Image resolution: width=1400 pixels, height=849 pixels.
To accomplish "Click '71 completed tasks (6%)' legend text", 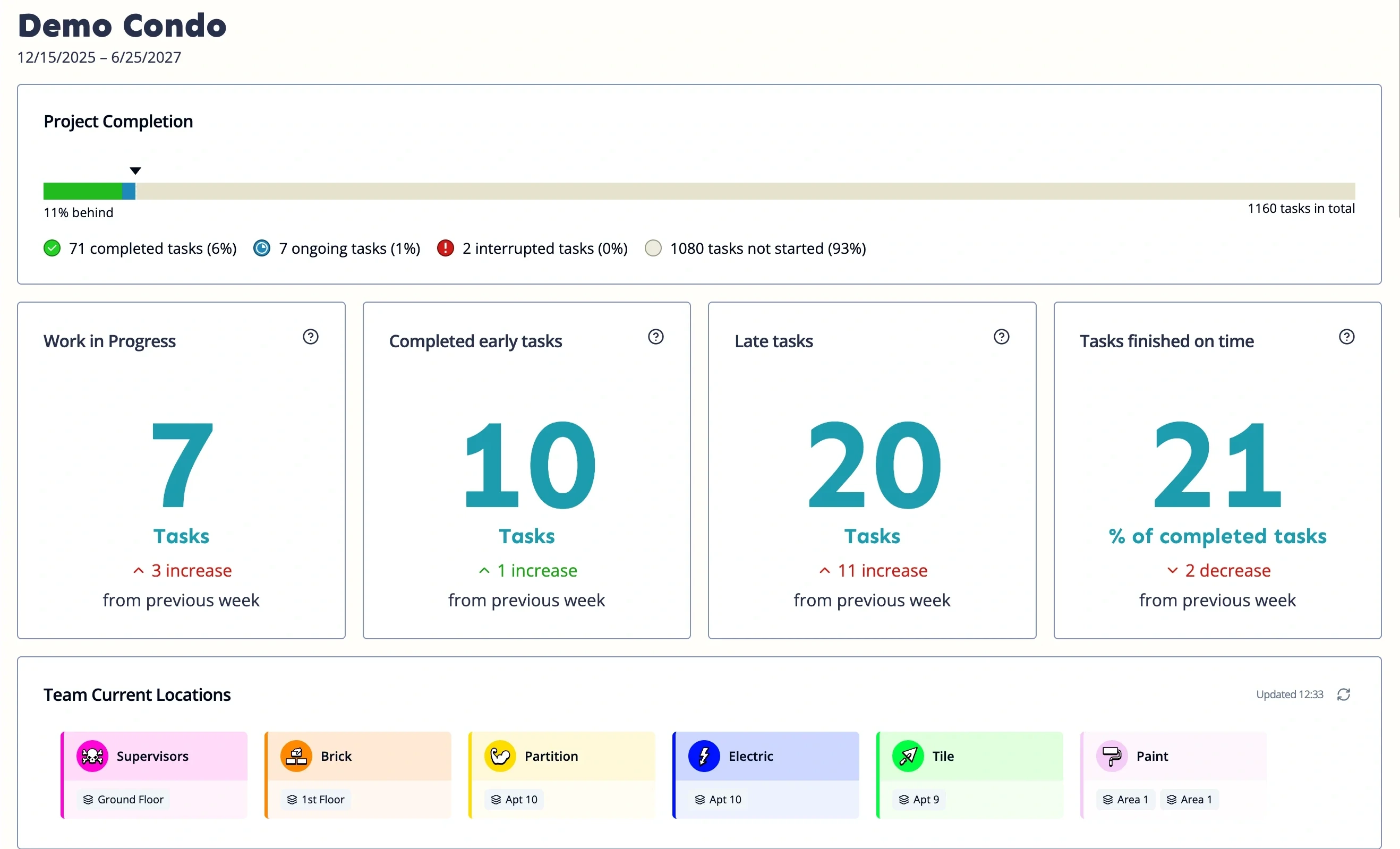I will click(x=153, y=248).
